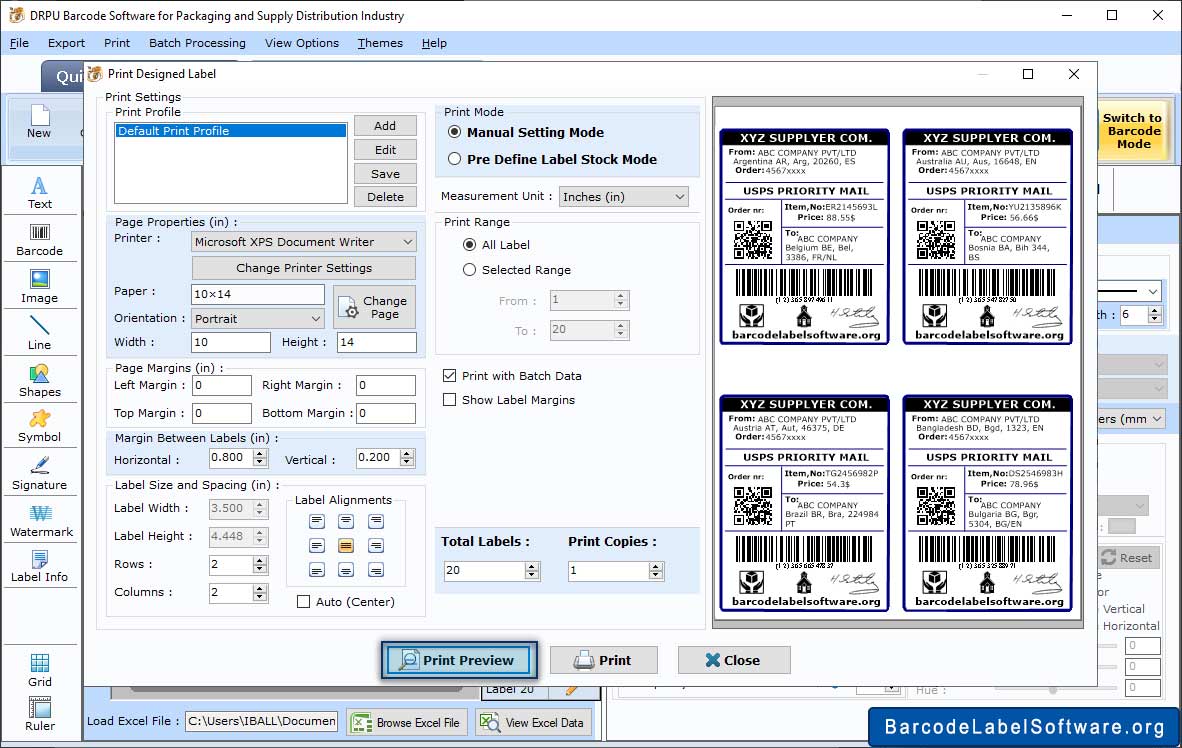Screen dimensions: 1182x748
Task: Adjust the Print Copies spinner
Action: pos(657,571)
